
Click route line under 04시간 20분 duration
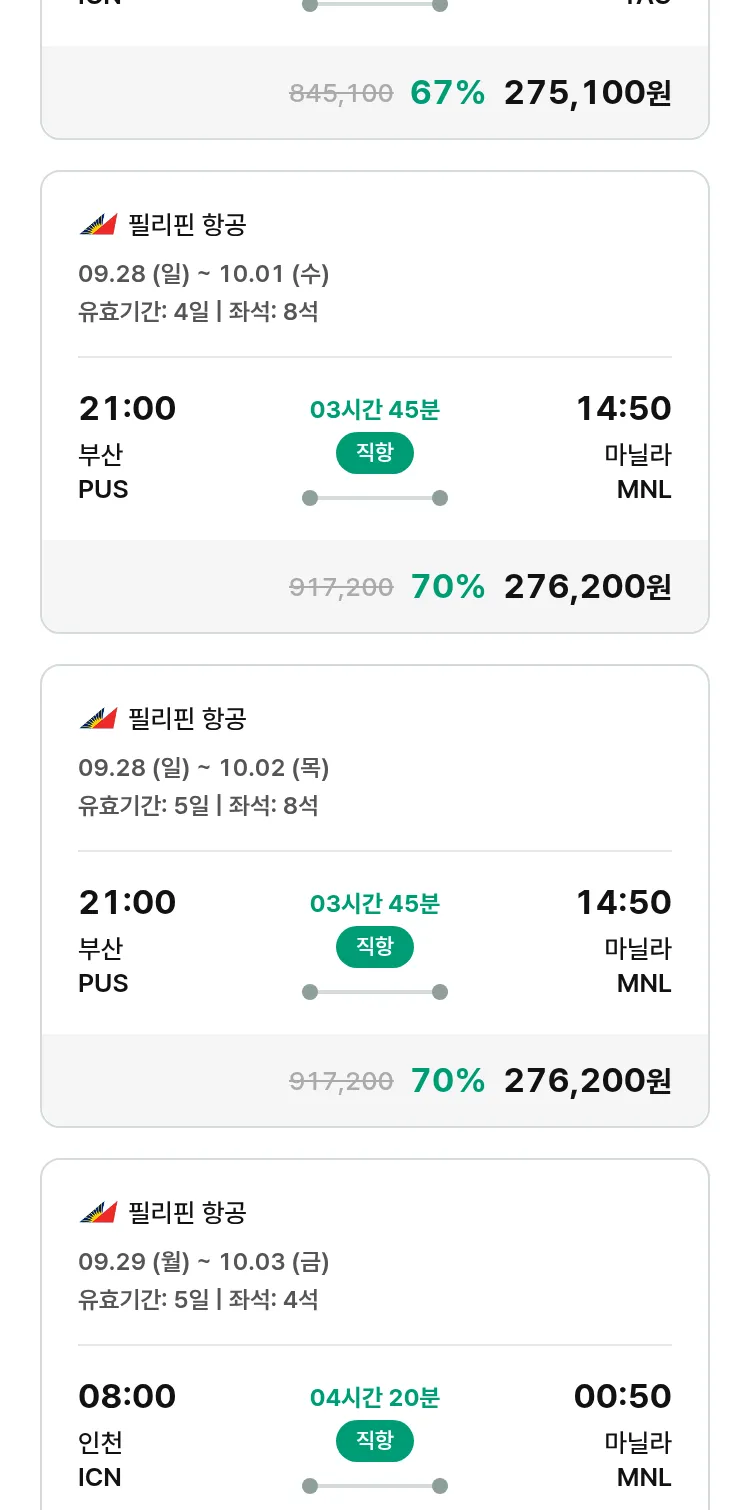[375, 1486]
